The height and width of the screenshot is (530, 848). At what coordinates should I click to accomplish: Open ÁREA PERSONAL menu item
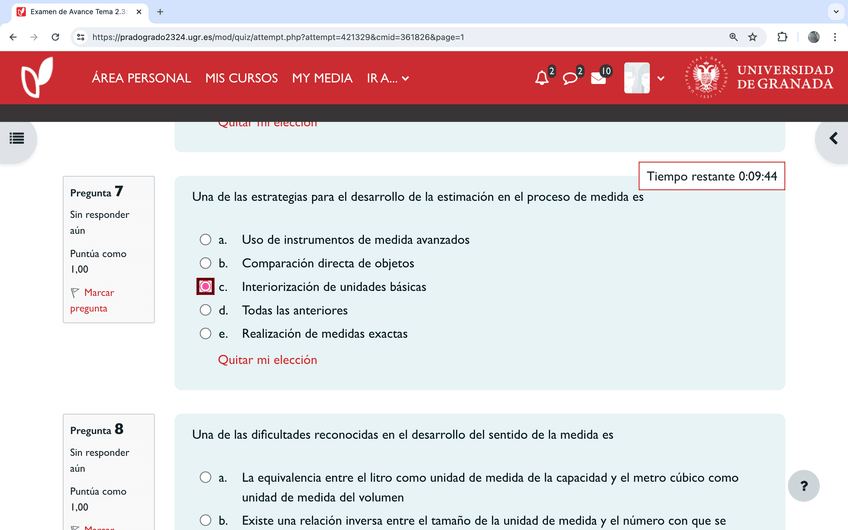pyautogui.click(x=141, y=78)
